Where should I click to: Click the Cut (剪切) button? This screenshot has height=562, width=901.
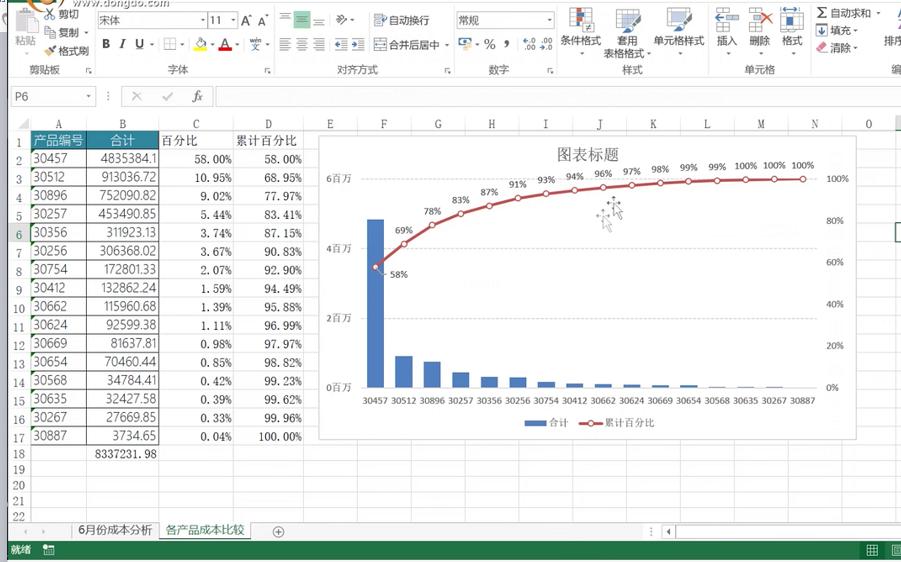61,14
